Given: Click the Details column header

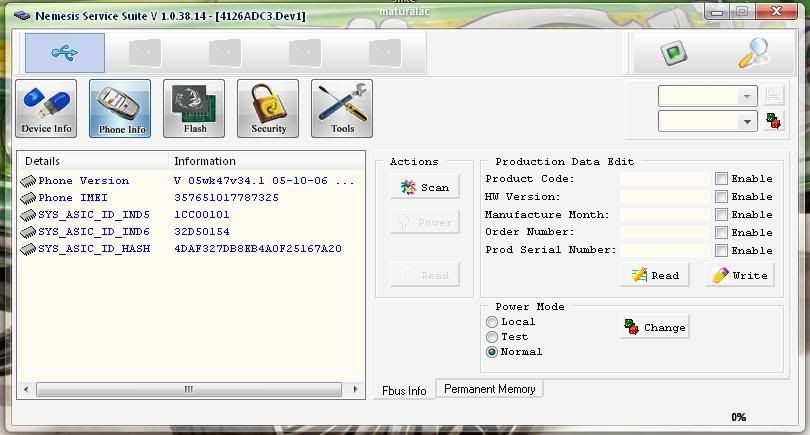Looking at the screenshot, I should coord(93,161).
